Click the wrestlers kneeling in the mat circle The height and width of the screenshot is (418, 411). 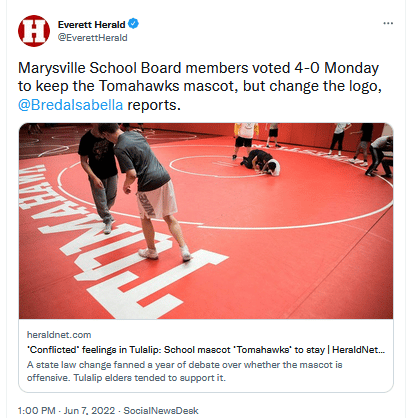(x=260, y=163)
